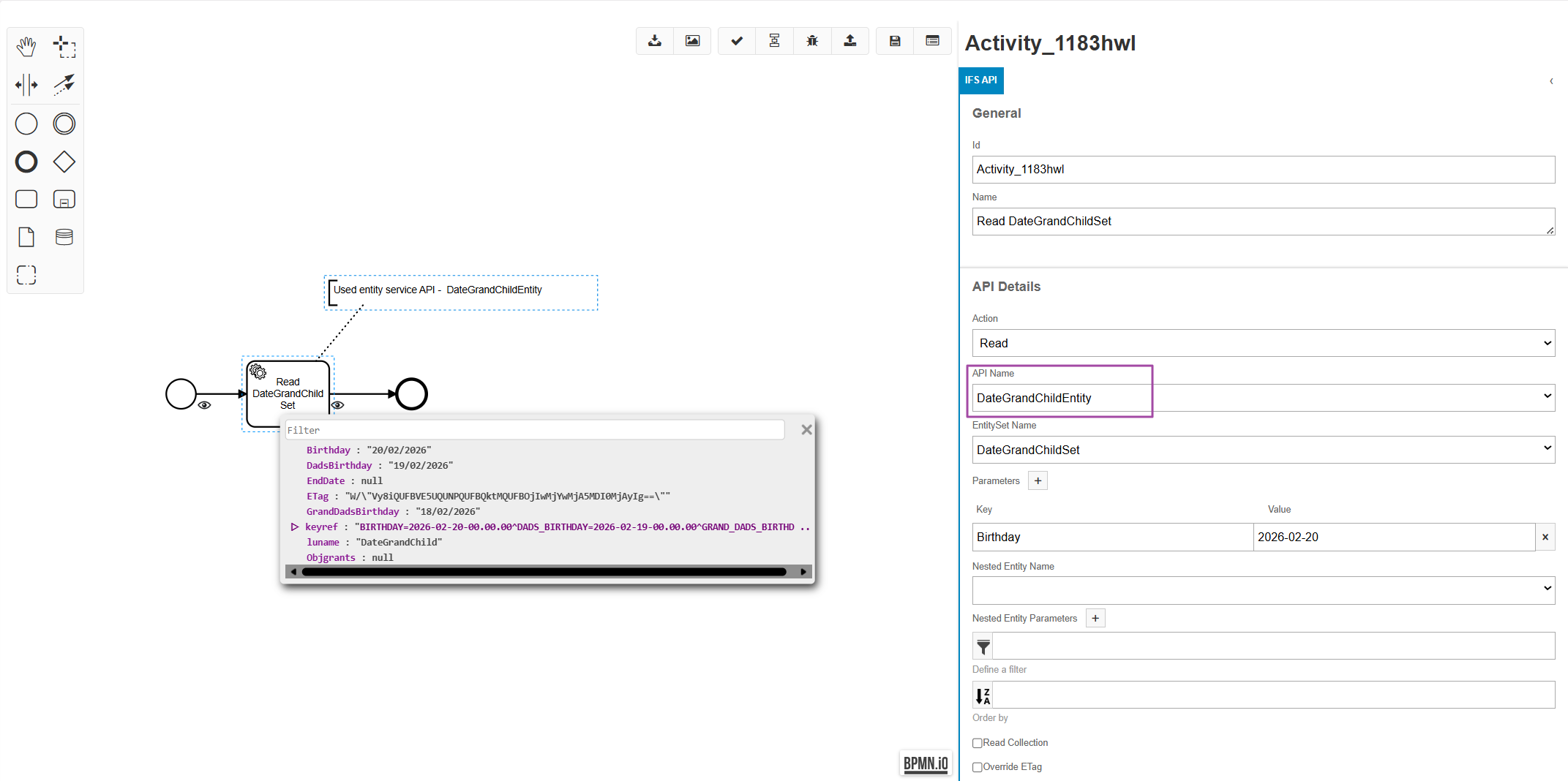Open the Action dropdown

(x=1263, y=343)
